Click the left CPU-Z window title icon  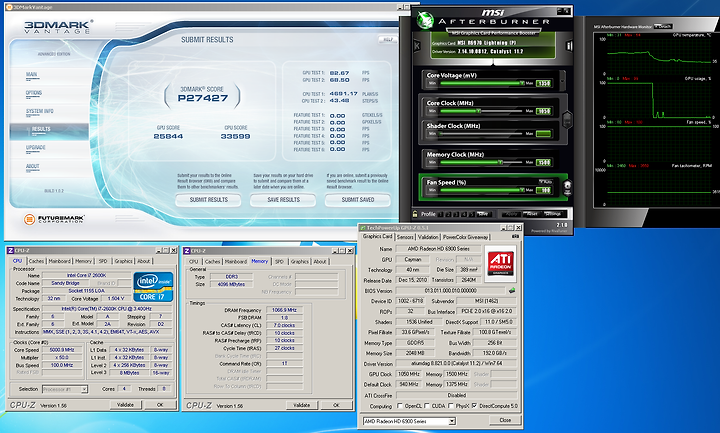click(x=11, y=250)
